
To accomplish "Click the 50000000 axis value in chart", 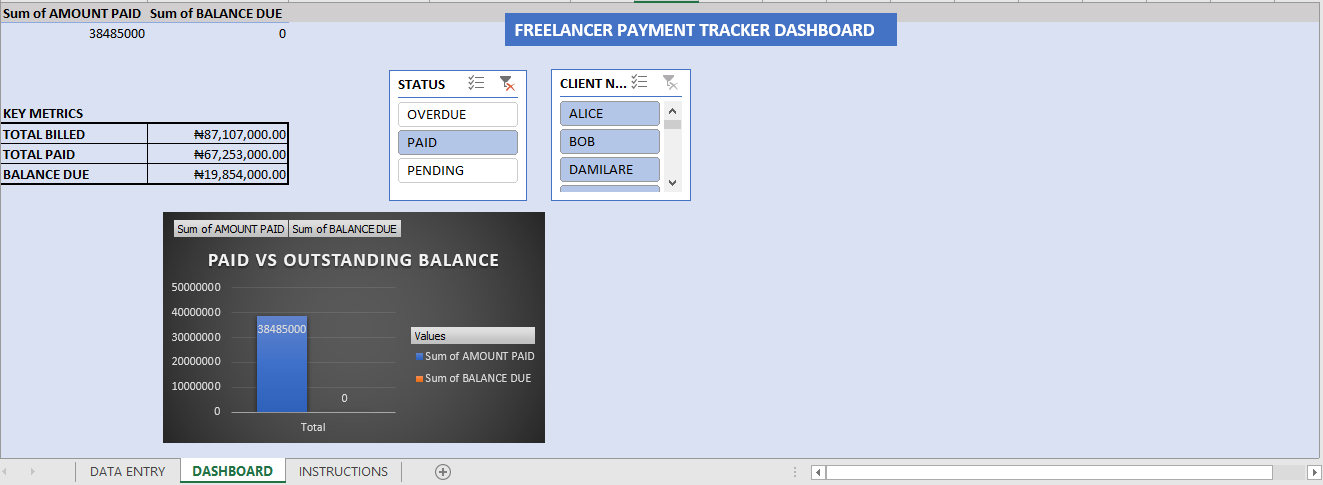I will point(196,286).
